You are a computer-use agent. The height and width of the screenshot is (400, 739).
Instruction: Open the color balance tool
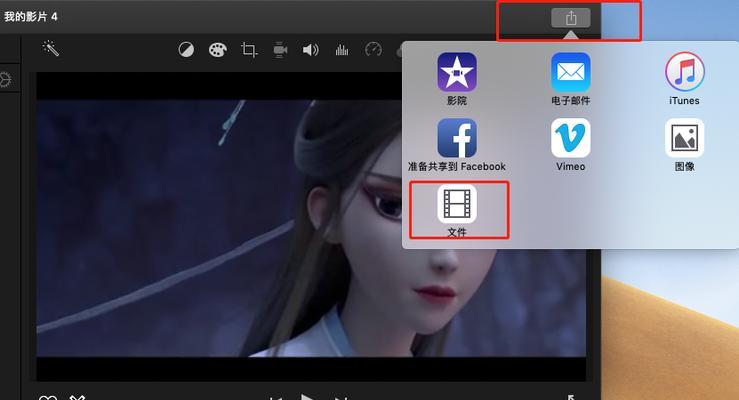click(186, 49)
